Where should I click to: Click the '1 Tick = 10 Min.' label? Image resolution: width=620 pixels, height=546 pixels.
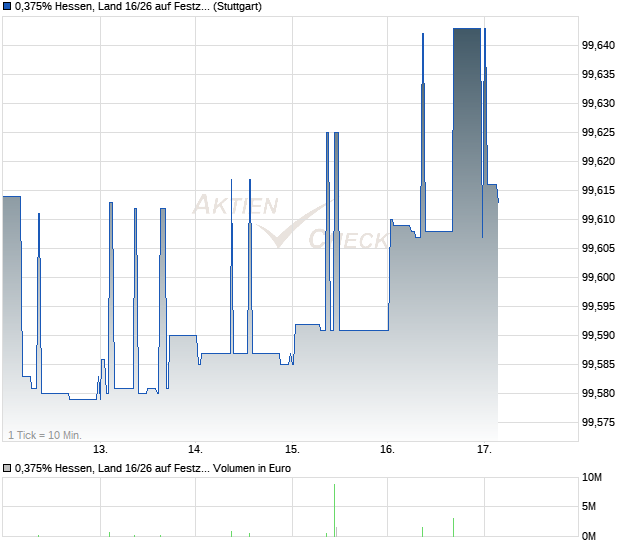45,435
